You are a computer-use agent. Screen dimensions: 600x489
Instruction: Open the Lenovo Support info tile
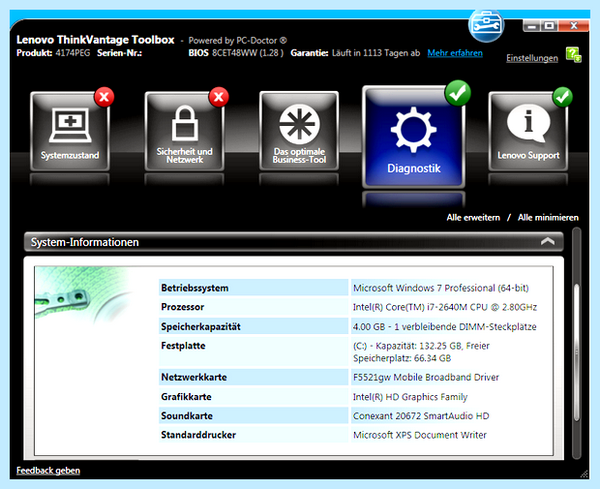point(528,131)
